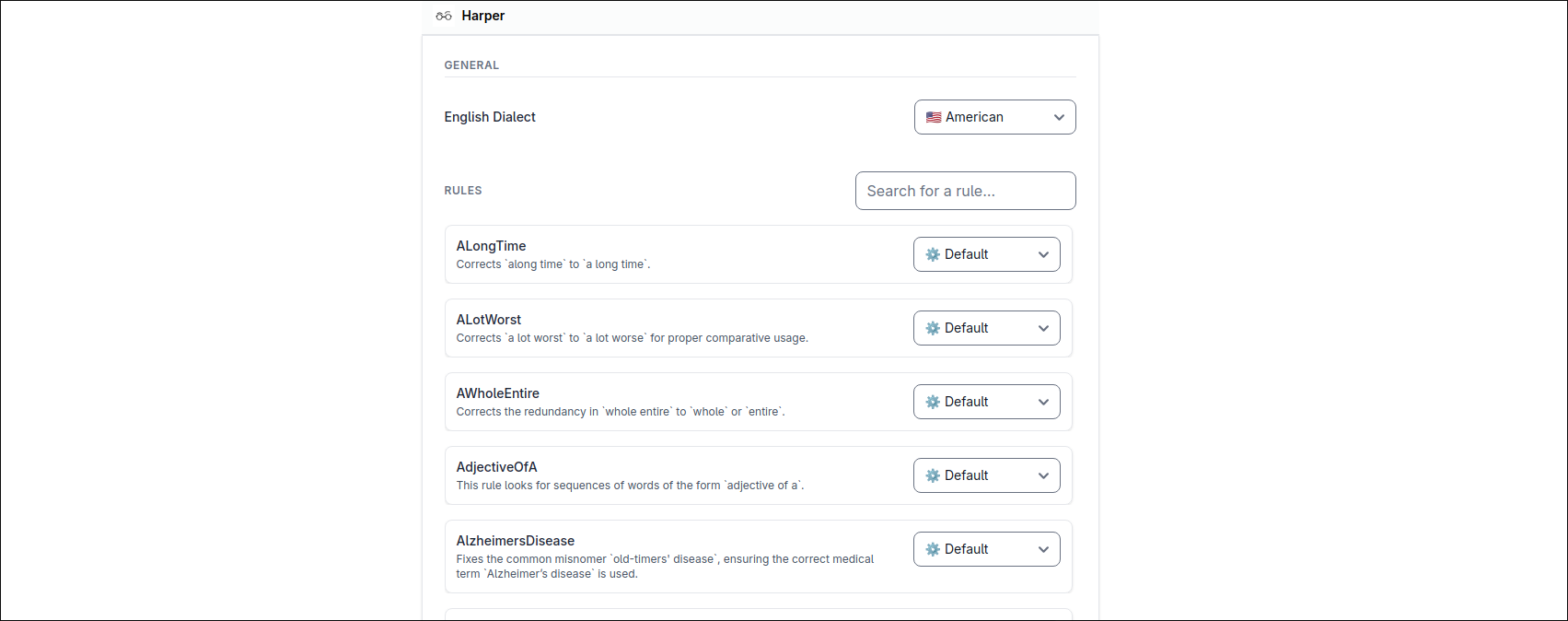The image size is (1568, 621).
Task: Select the AlzheimersDisease rule name
Action: [515, 541]
